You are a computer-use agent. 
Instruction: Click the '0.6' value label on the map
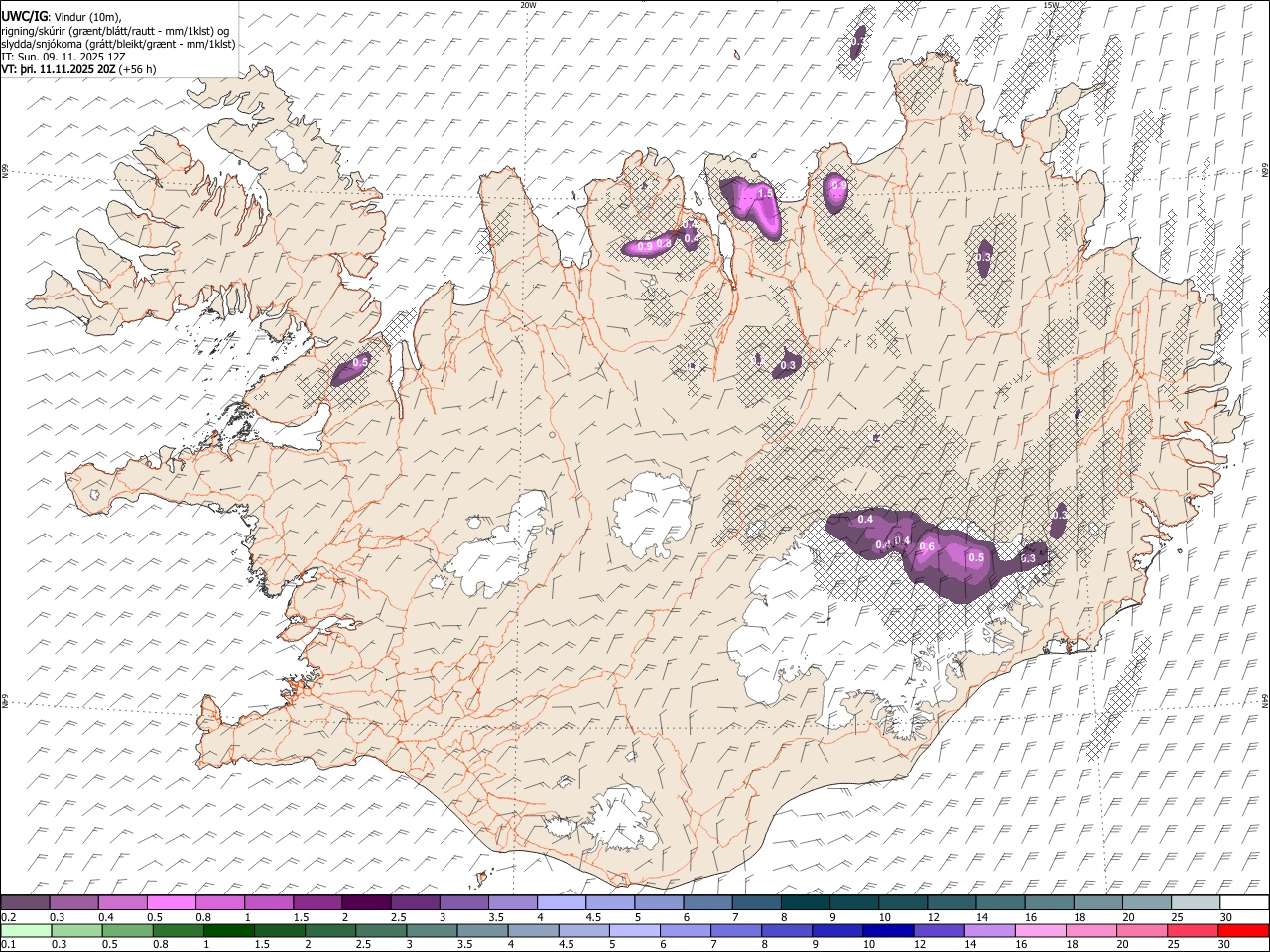928,547
